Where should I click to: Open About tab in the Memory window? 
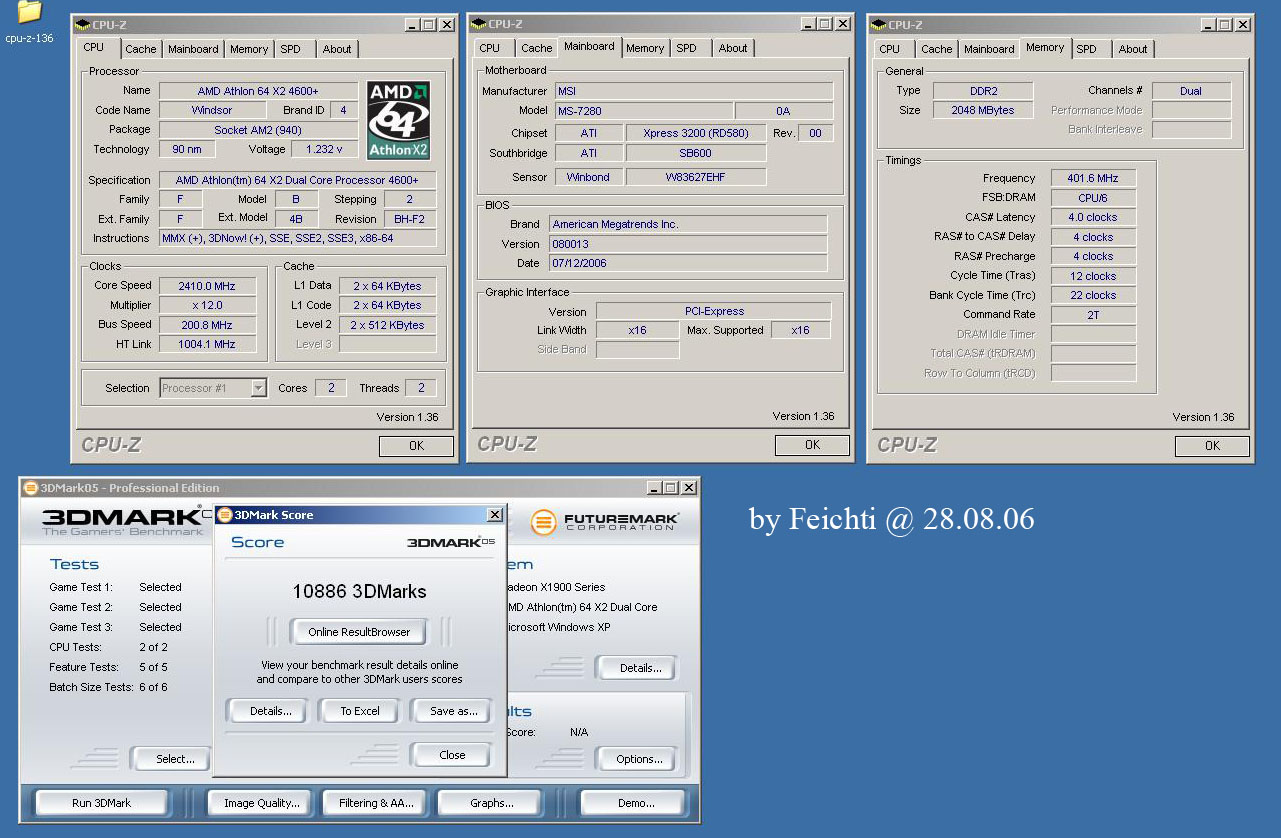tap(1133, 49)
